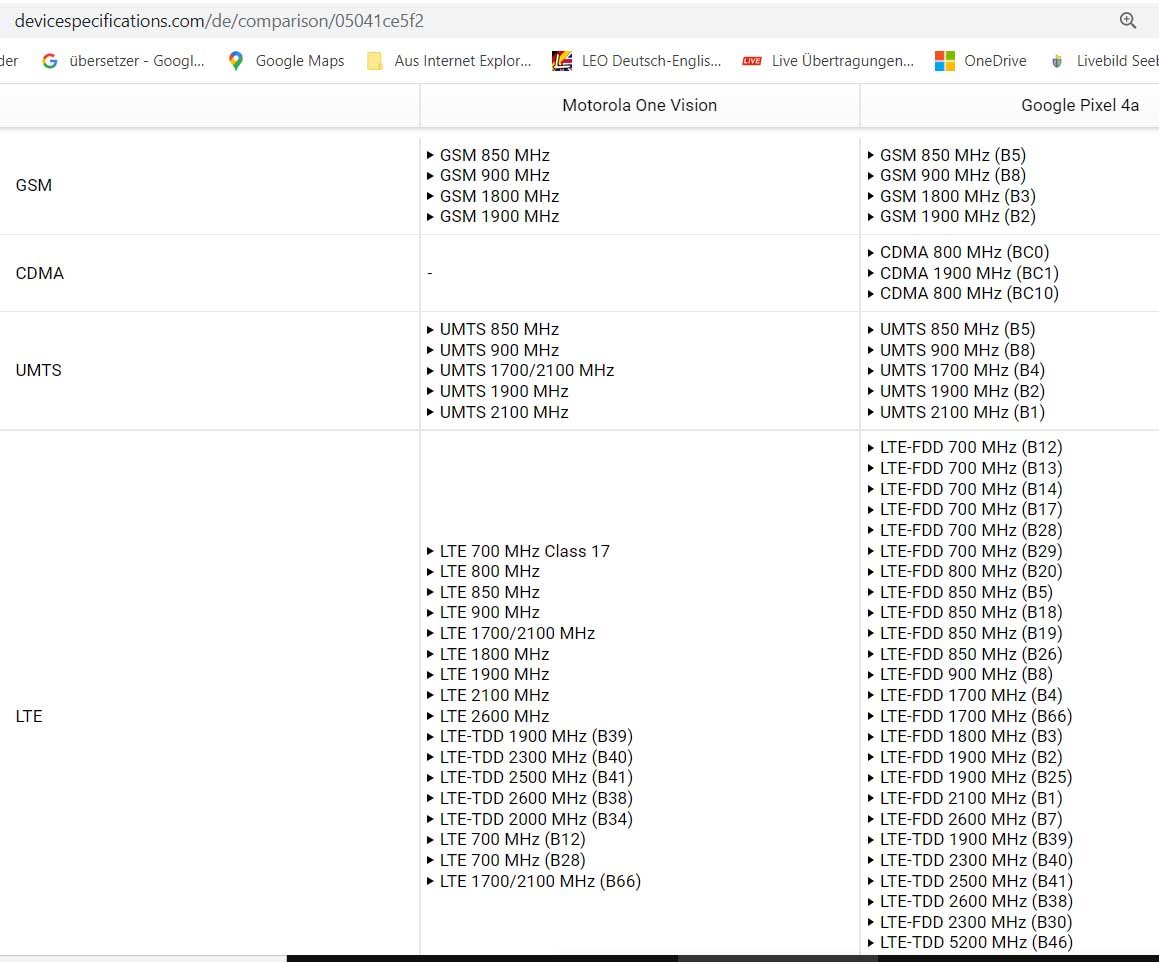
Task: Open the LEO Deutsch-Englisch bookmark
Action: (636, 61)
